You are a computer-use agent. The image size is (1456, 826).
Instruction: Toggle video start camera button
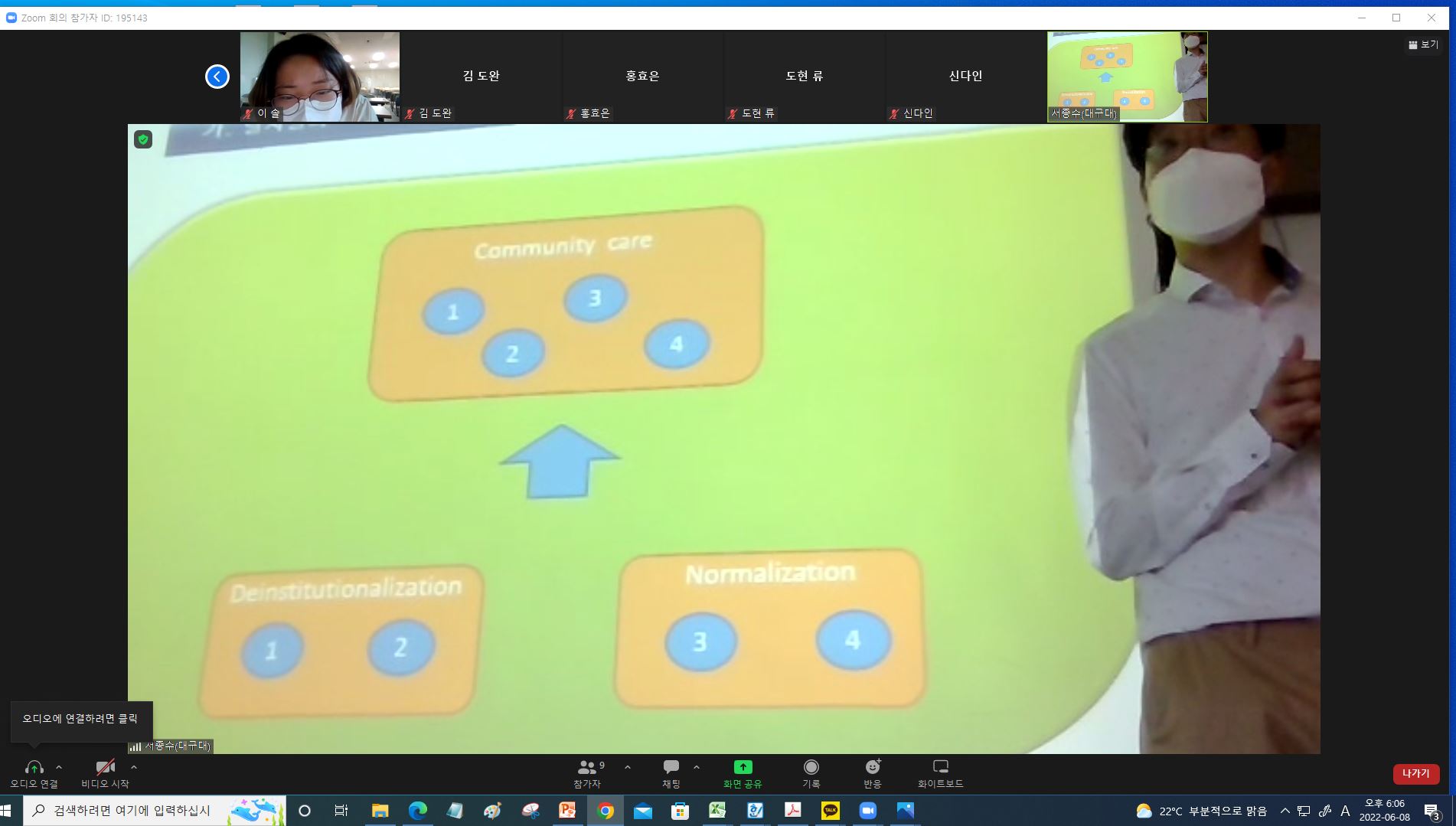click(105, 767)
